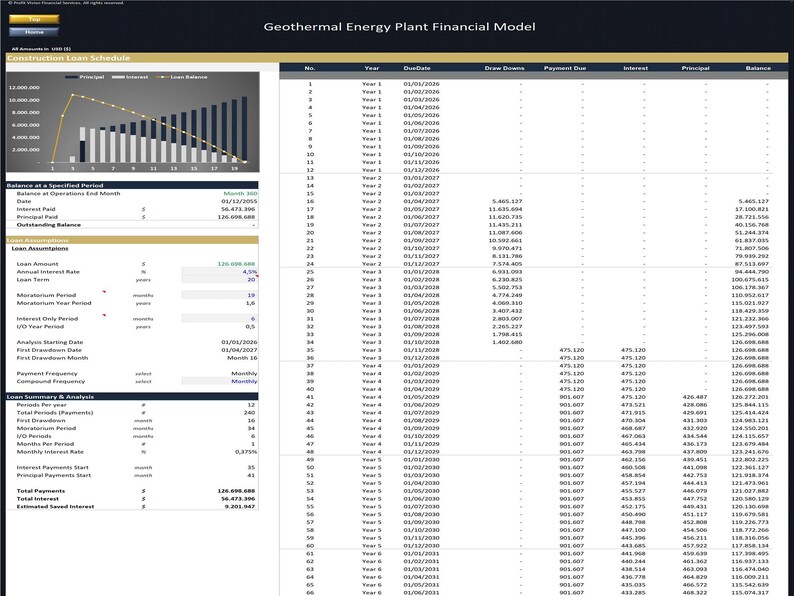Click the Total Periods value 240
Screen dimensions: 794x596
click(250, 413)
